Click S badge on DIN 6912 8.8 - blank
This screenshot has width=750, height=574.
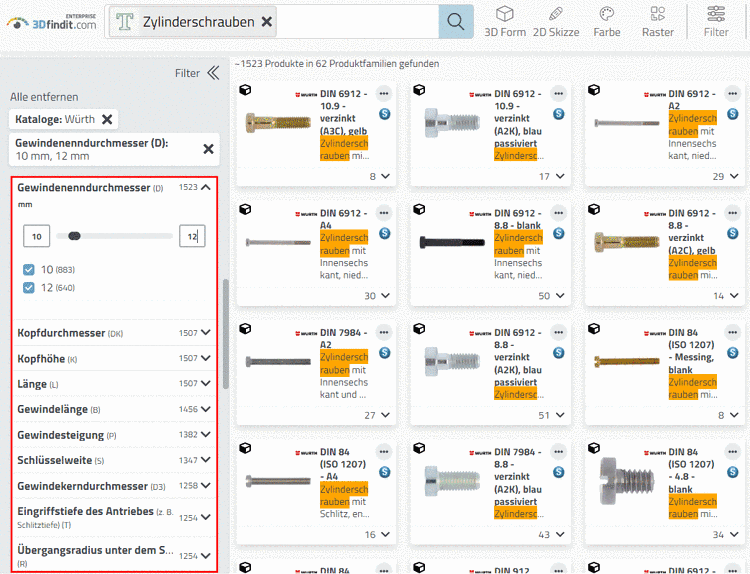(x=559, y=233)
